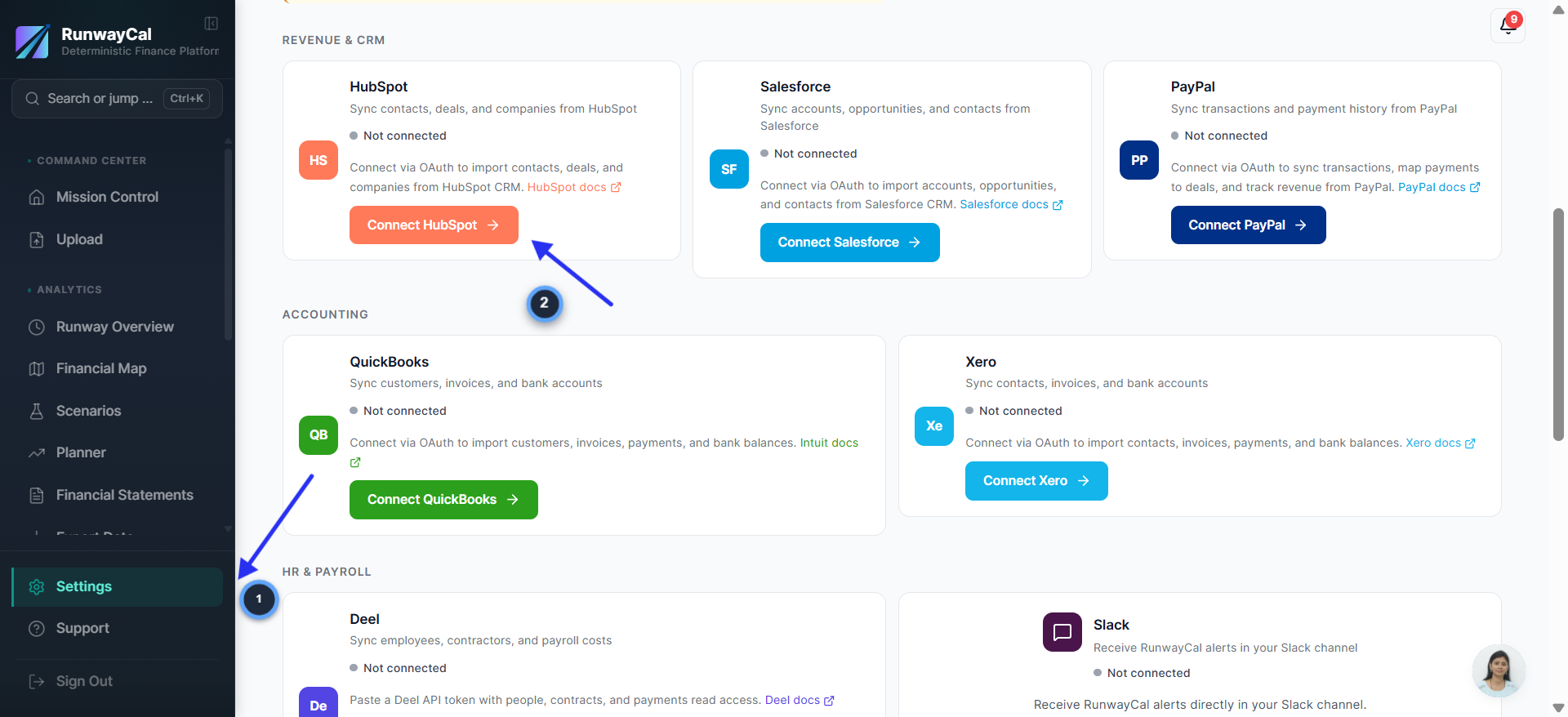Viewport: 1568px width, 717px height.
Task: Click the Runway Overview clock icon
Action: (37, 327)
